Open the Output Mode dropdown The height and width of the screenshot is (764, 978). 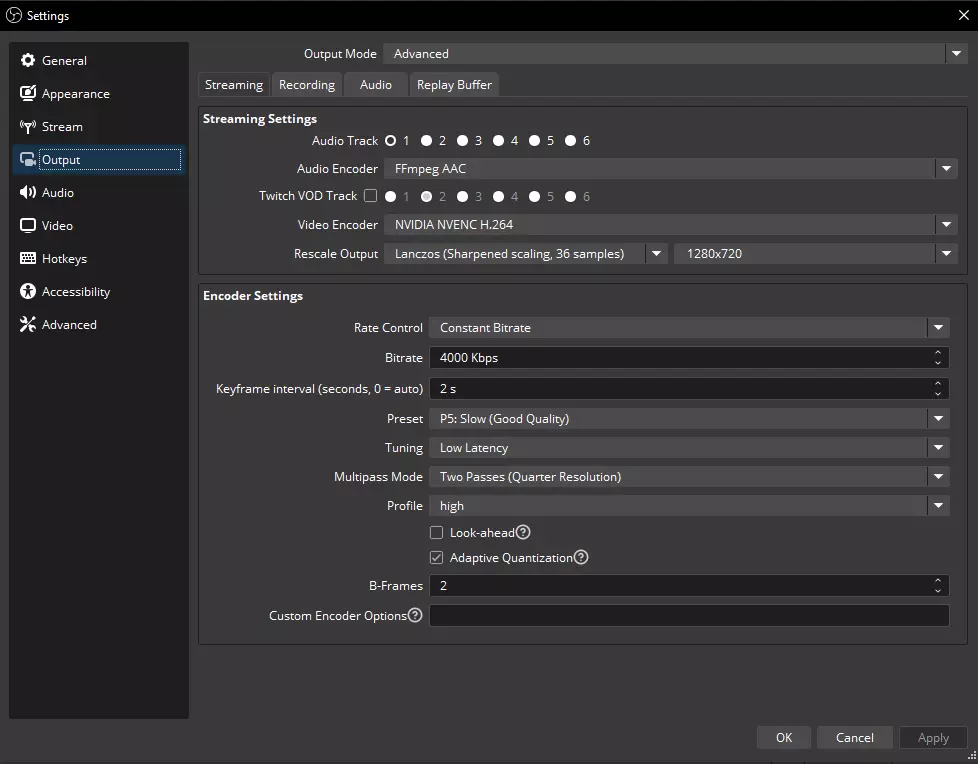click(675, 54)
